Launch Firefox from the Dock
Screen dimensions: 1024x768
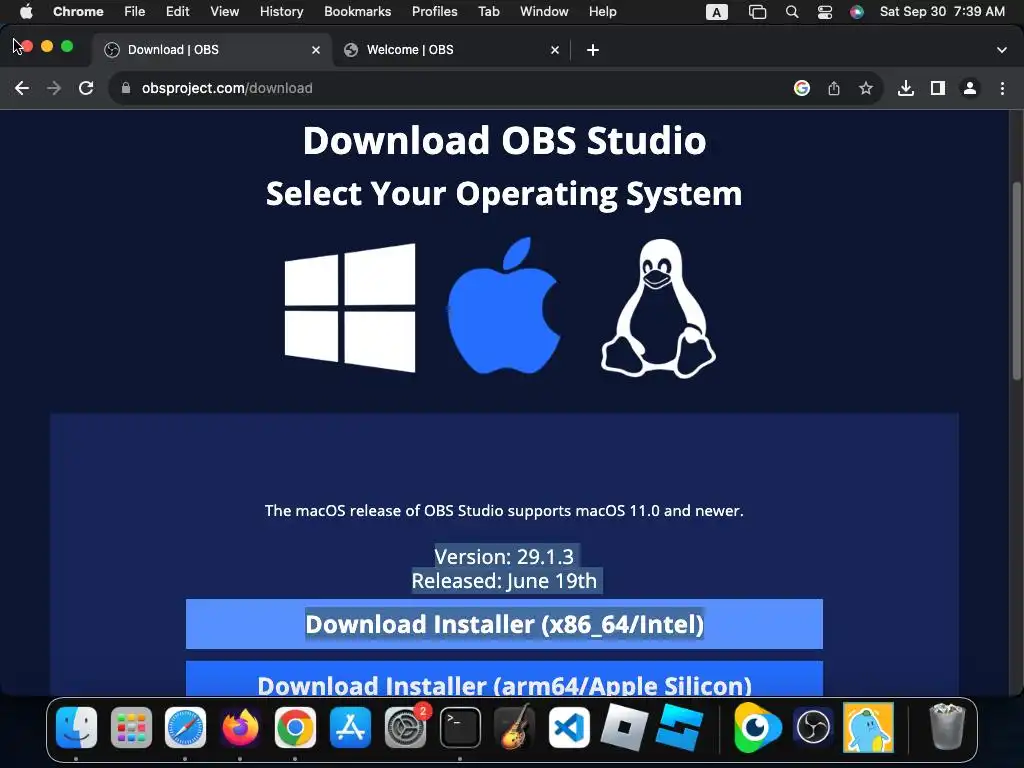pos(240,728)
